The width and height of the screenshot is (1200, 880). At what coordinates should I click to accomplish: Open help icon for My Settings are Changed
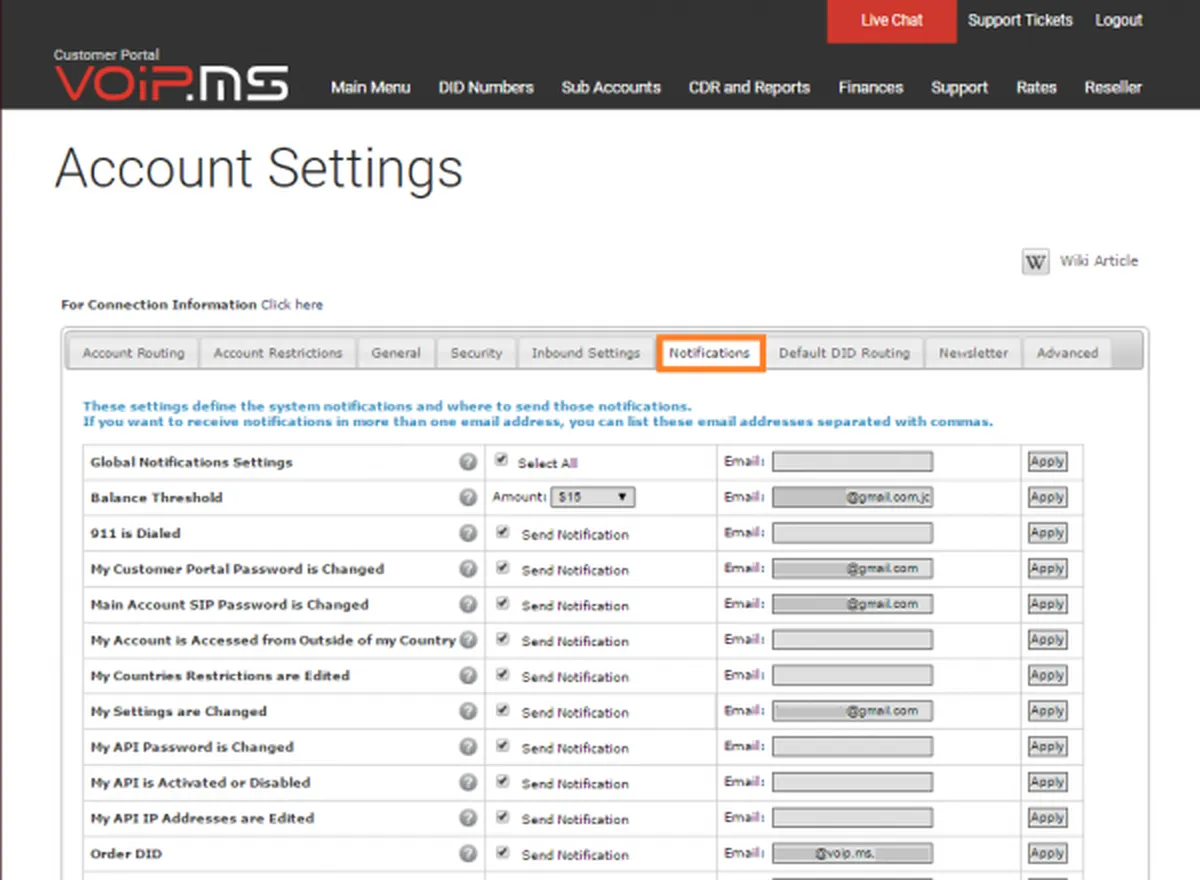(468, 711)
